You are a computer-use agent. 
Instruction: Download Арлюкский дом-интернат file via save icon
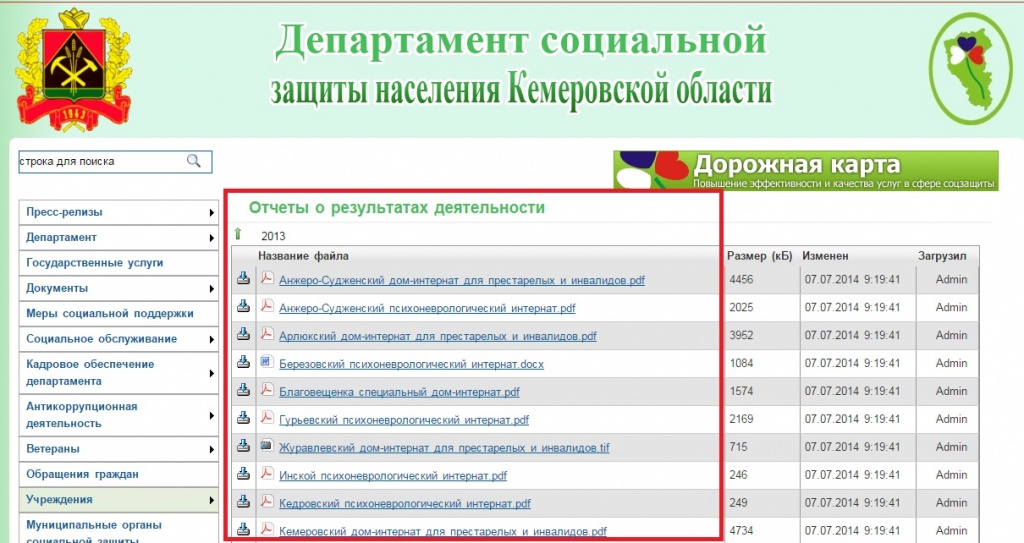pos(243,335)
